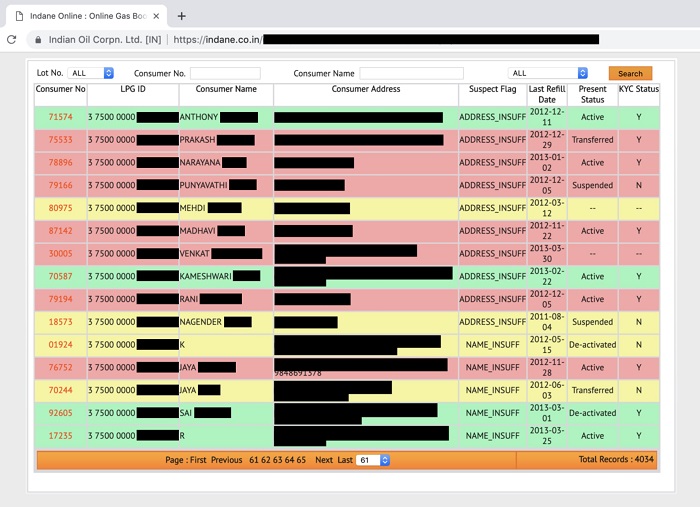Viewport: 700px width, 507px height.
Task: Reload the page with the refresh icon
Action: click(12, 40)
